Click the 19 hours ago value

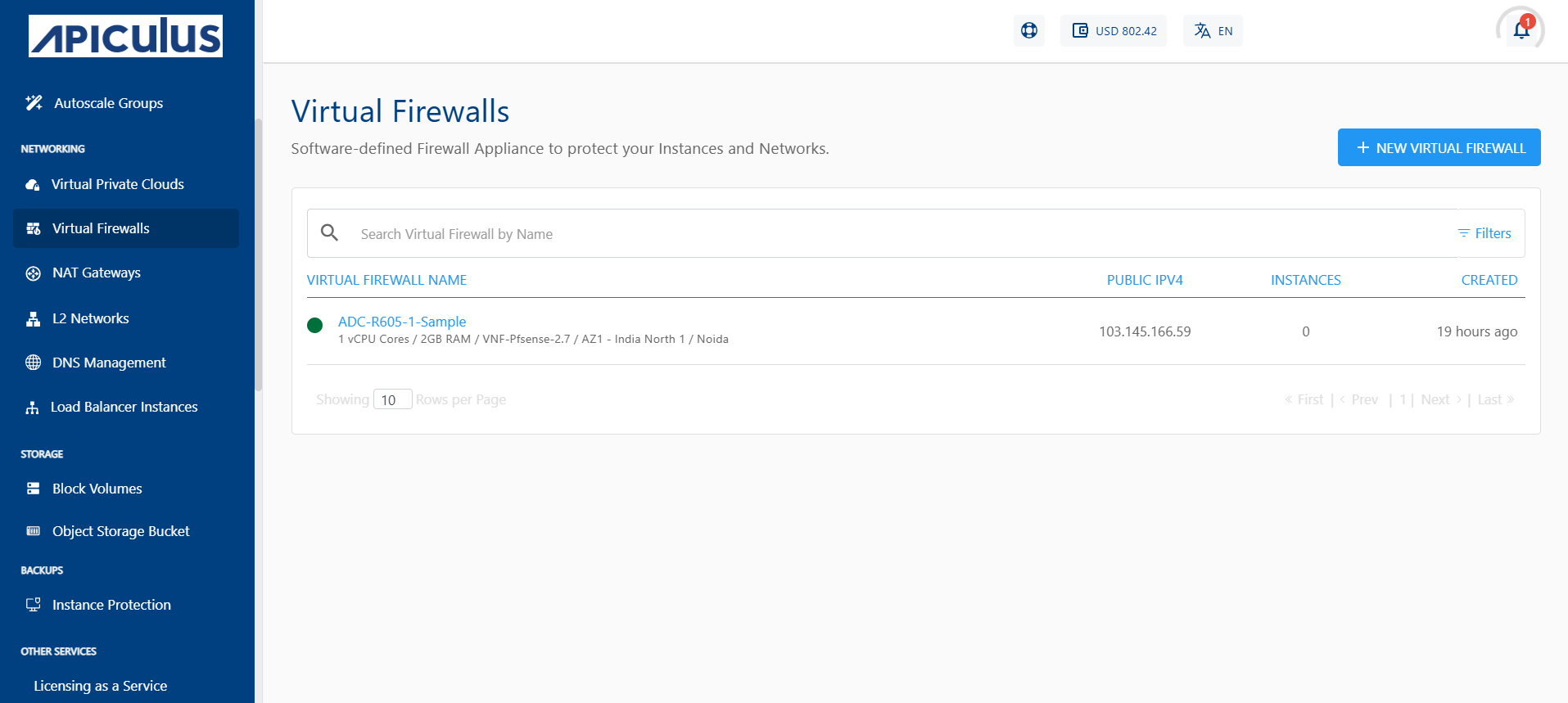[x=1477, y=331]
